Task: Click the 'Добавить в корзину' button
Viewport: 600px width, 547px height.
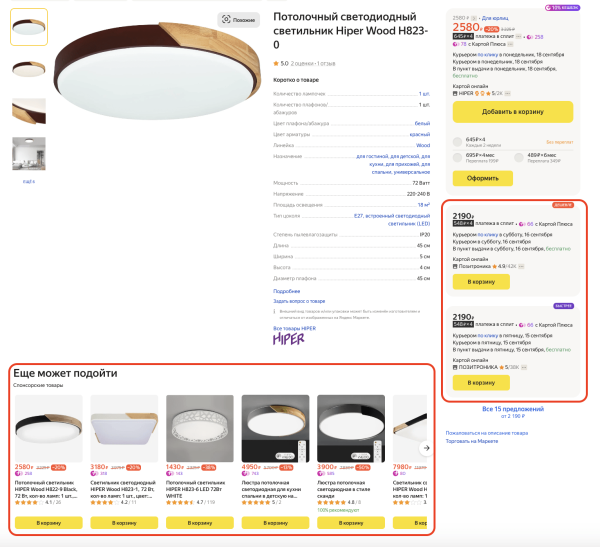Action: pyautogui.click(x=513, y=112)
